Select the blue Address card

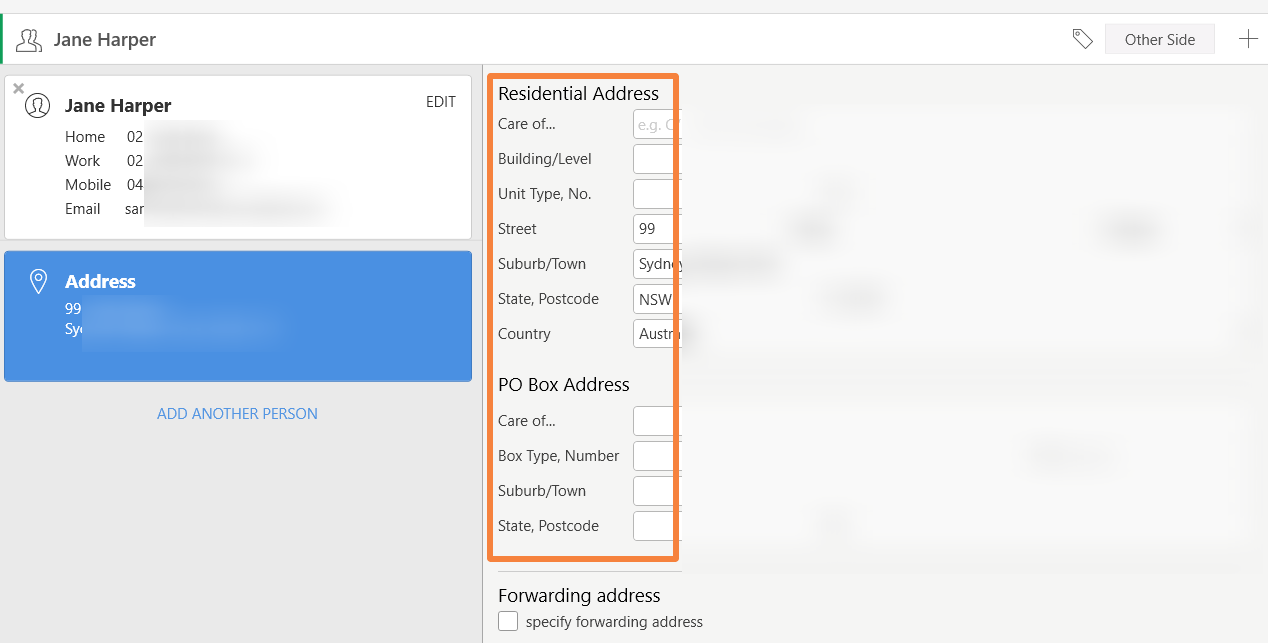238,316
